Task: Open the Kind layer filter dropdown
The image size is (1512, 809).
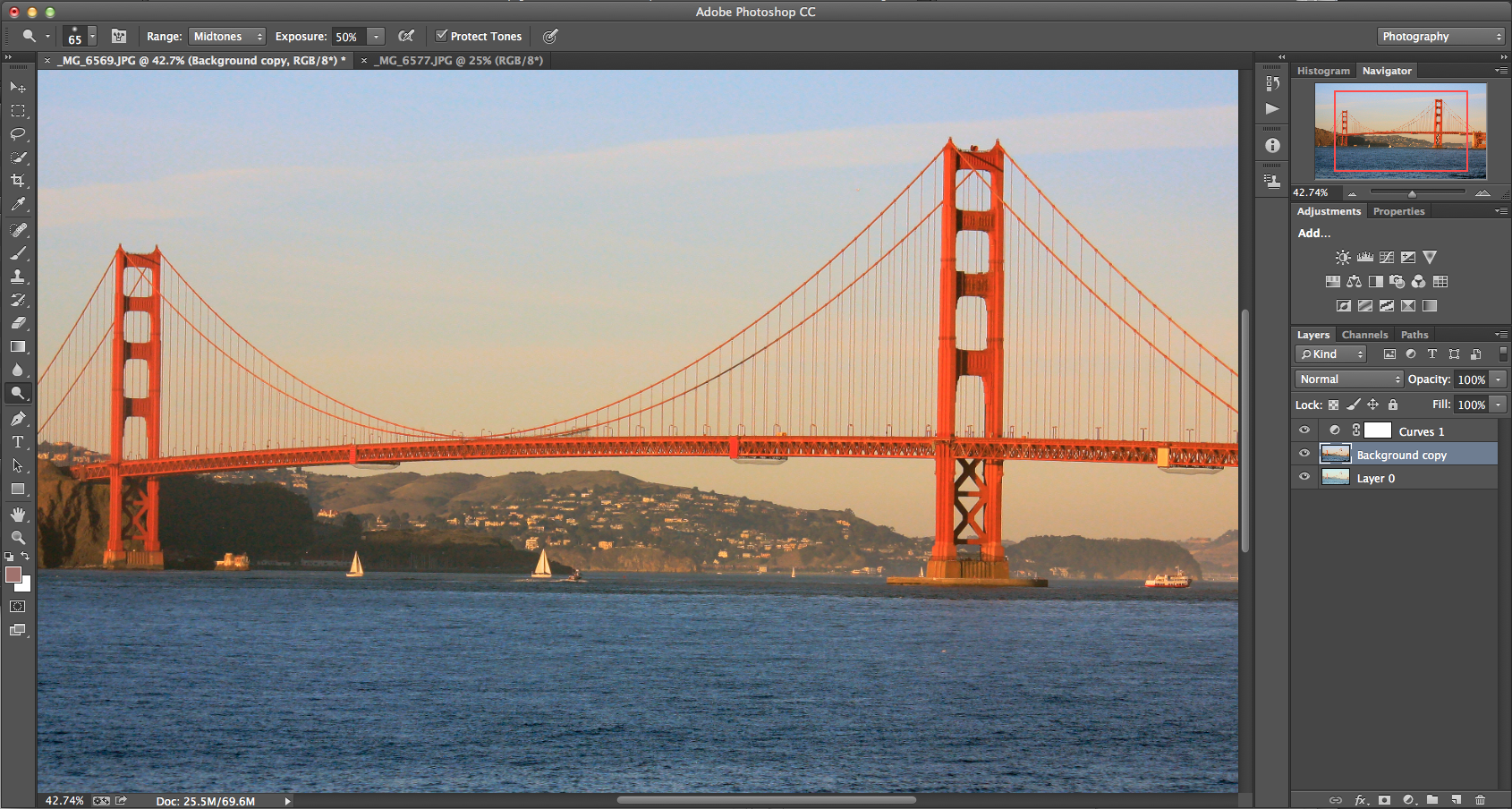Action: 1331,354
